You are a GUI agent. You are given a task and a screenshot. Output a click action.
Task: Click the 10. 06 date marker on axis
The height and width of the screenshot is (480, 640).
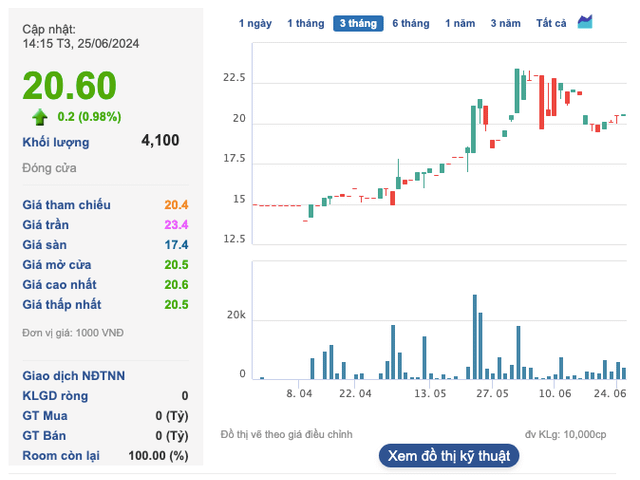554,395
